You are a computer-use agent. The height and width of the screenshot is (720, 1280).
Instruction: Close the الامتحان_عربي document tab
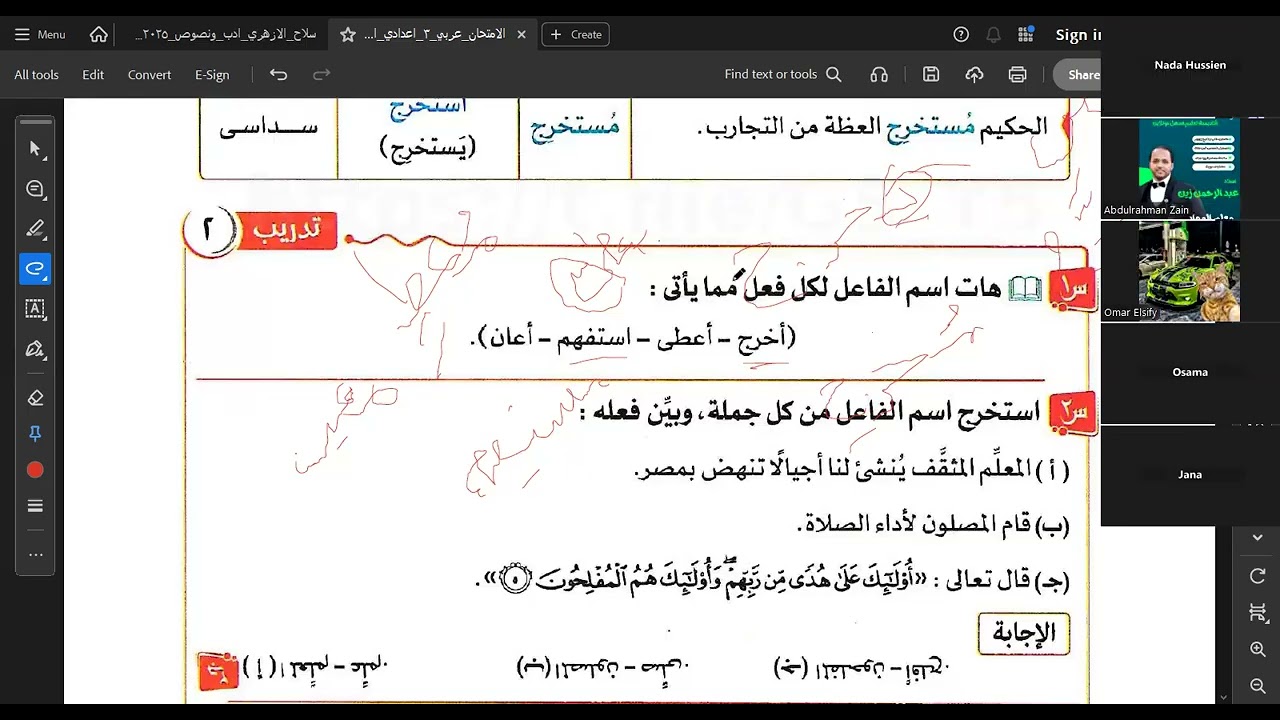point(521,34)
